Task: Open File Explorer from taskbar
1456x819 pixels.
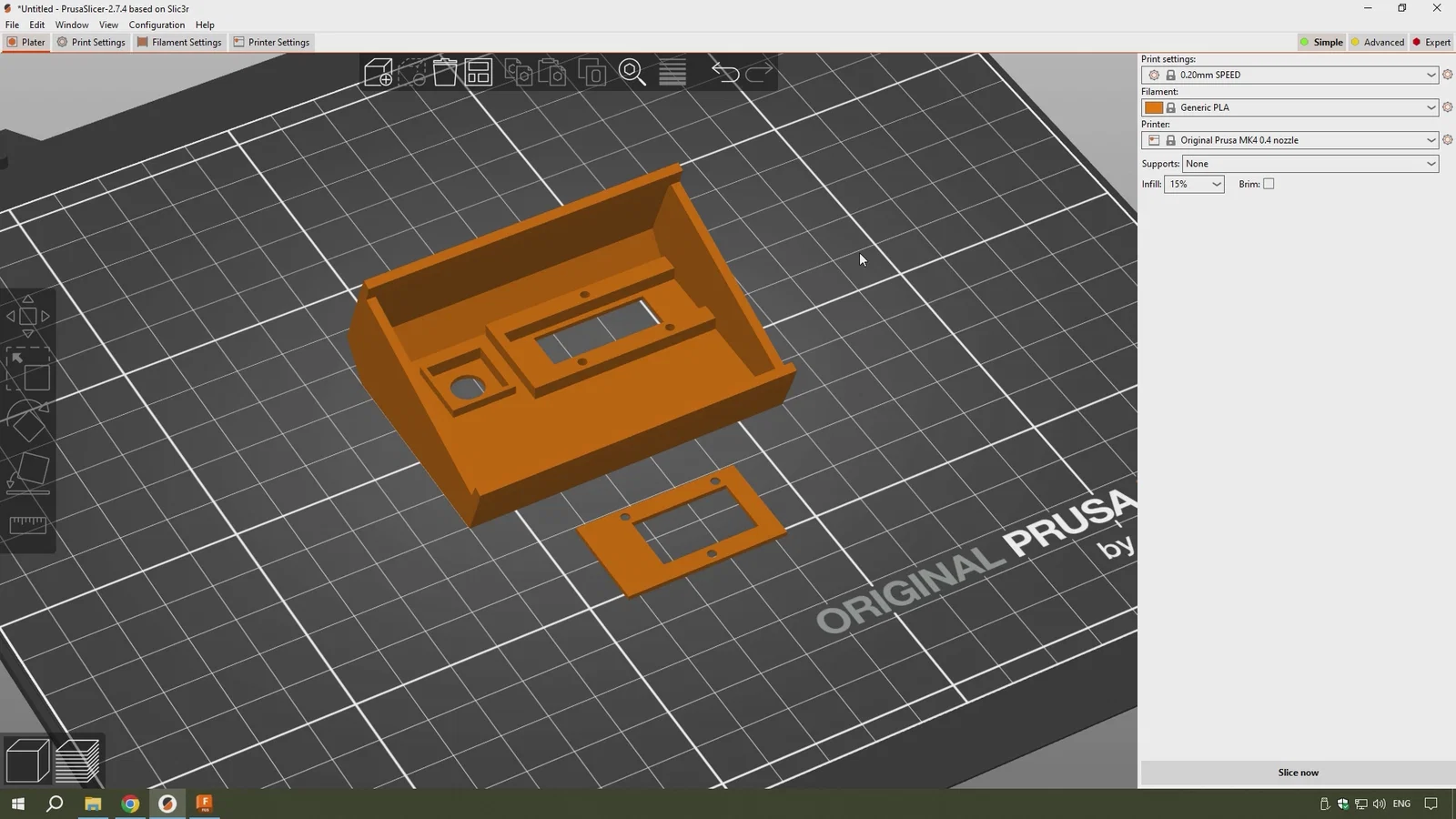Action: tap(92, 804)
